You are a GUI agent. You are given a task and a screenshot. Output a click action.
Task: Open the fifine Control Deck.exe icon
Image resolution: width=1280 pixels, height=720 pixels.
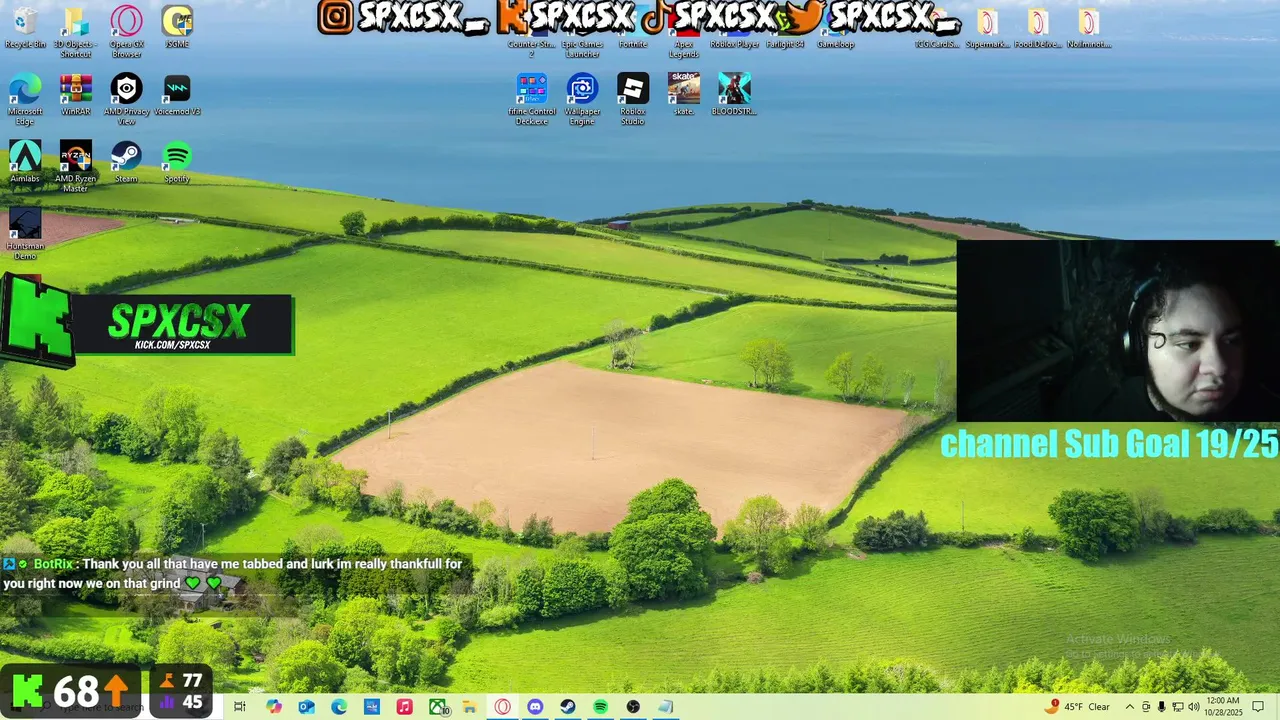(532, 99)
